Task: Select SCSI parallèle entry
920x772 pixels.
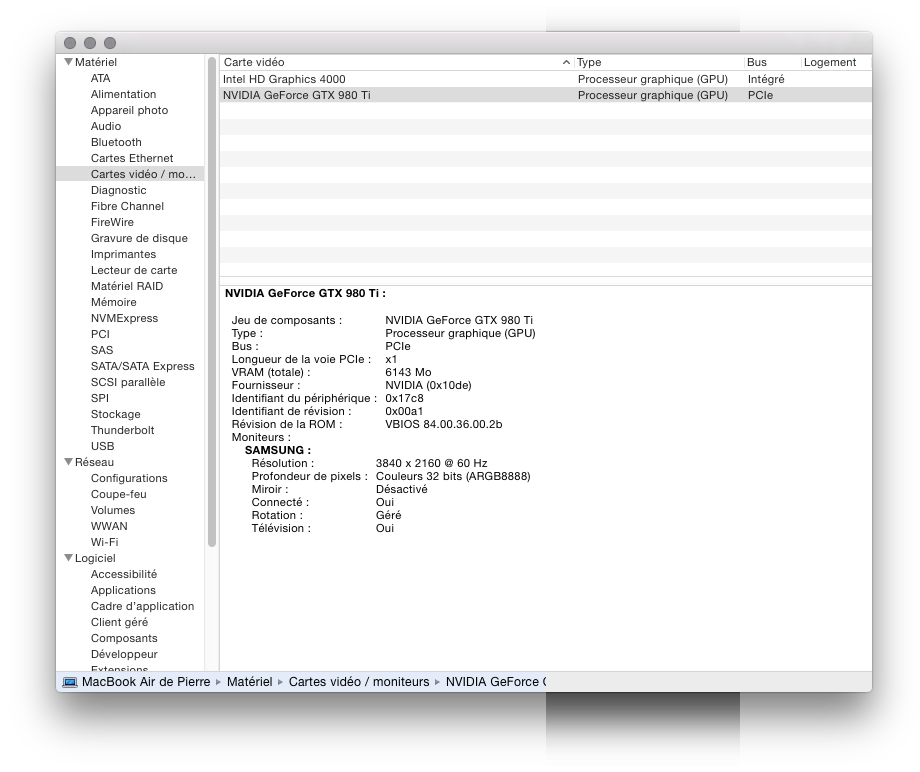Action: 128,382
